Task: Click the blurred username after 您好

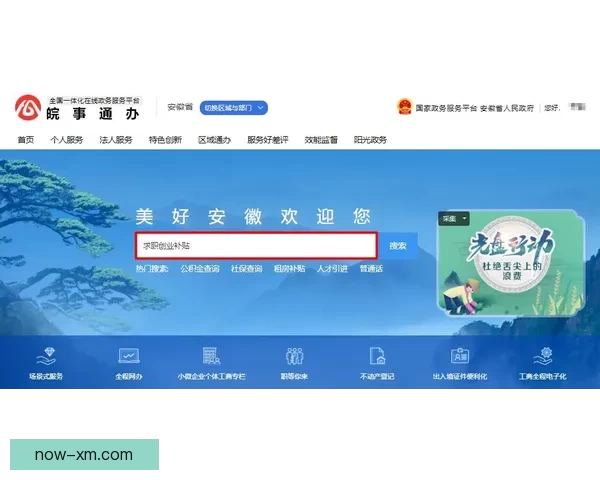Action: (x=578, y=107)
